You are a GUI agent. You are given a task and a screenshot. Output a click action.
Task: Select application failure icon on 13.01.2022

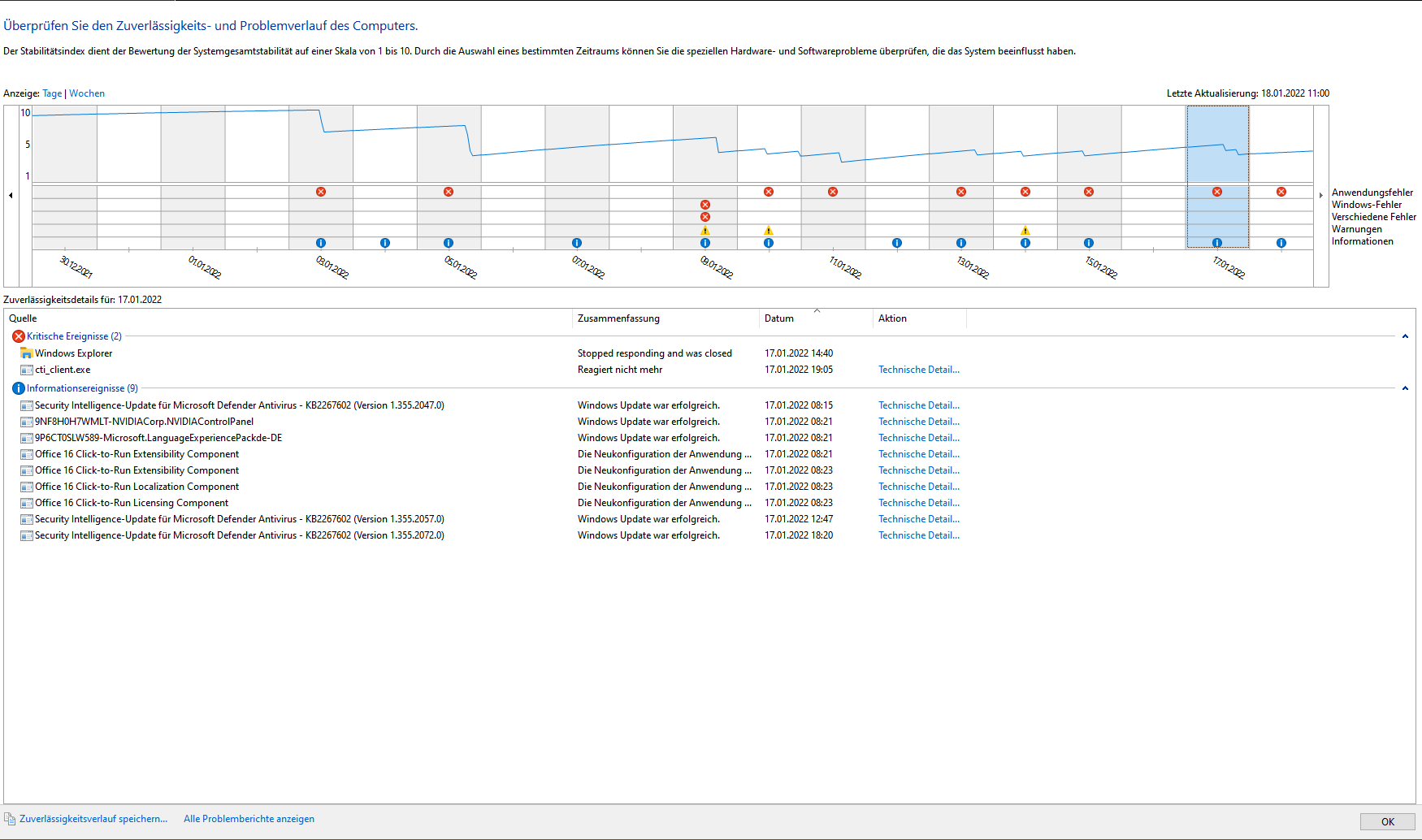[x=961, y=192]
